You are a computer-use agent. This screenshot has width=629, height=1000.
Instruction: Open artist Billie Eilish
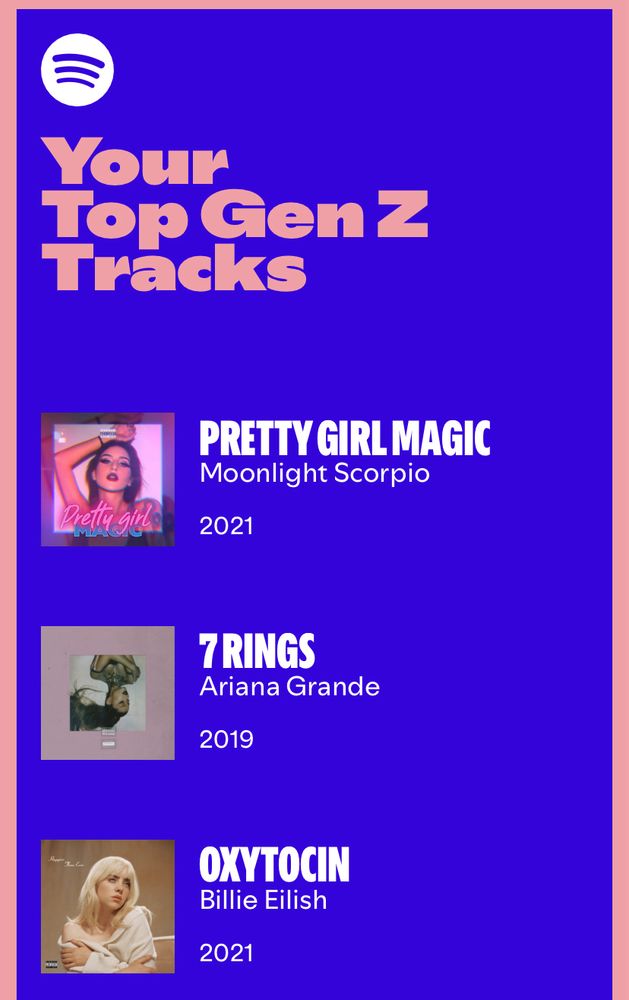pyautogui.click(x=263, y=900)
